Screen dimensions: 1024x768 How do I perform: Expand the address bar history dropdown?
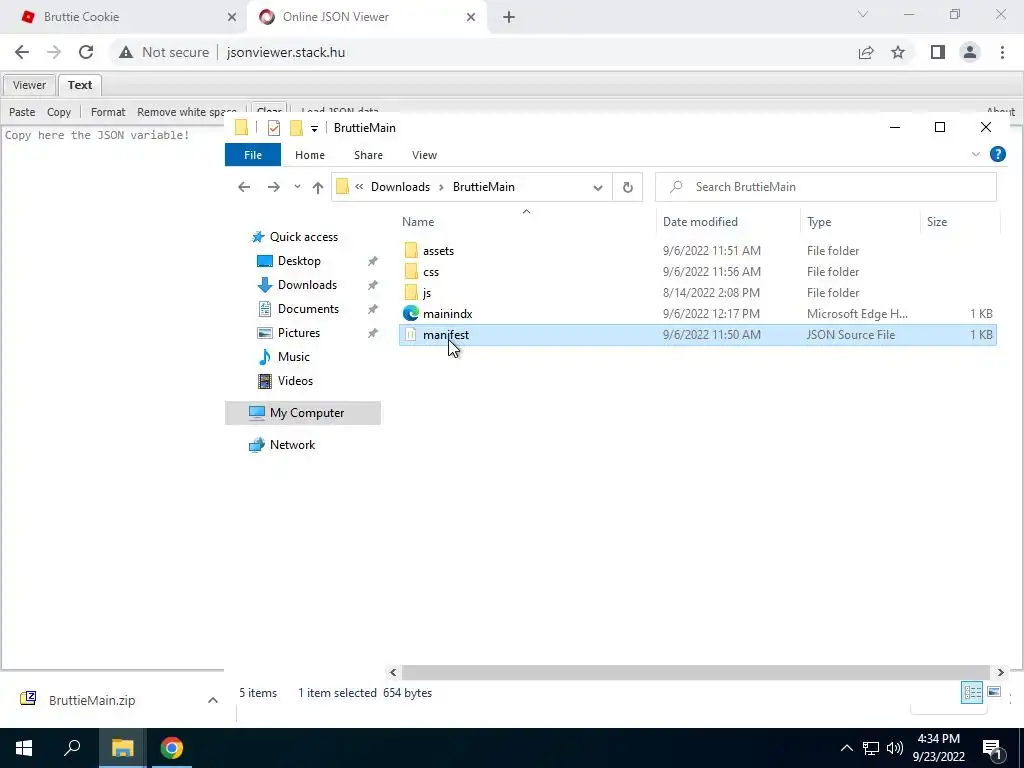pyautogui.click(x=598, y=187)
